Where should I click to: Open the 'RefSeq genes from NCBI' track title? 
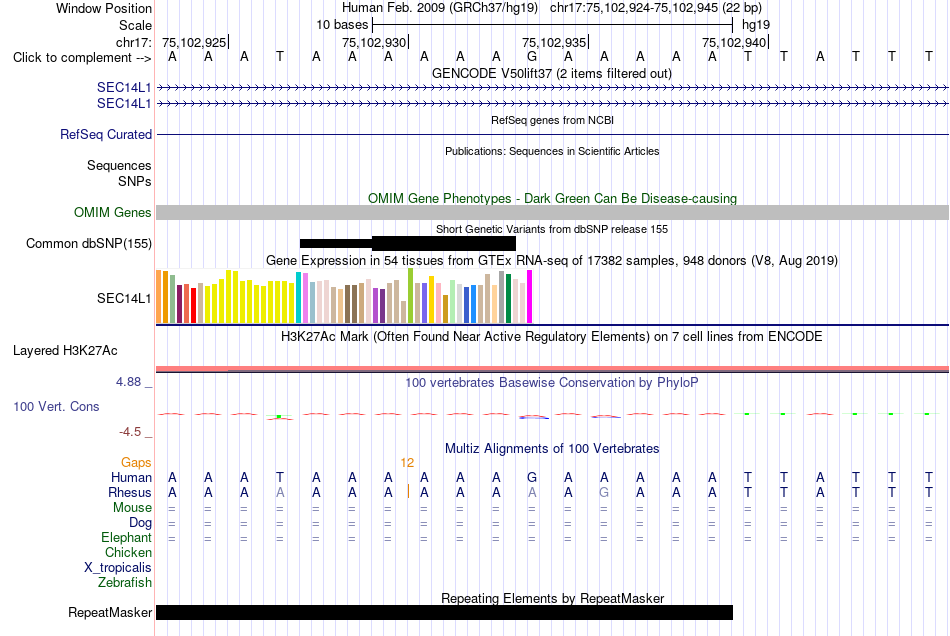[x=552, y=120]
